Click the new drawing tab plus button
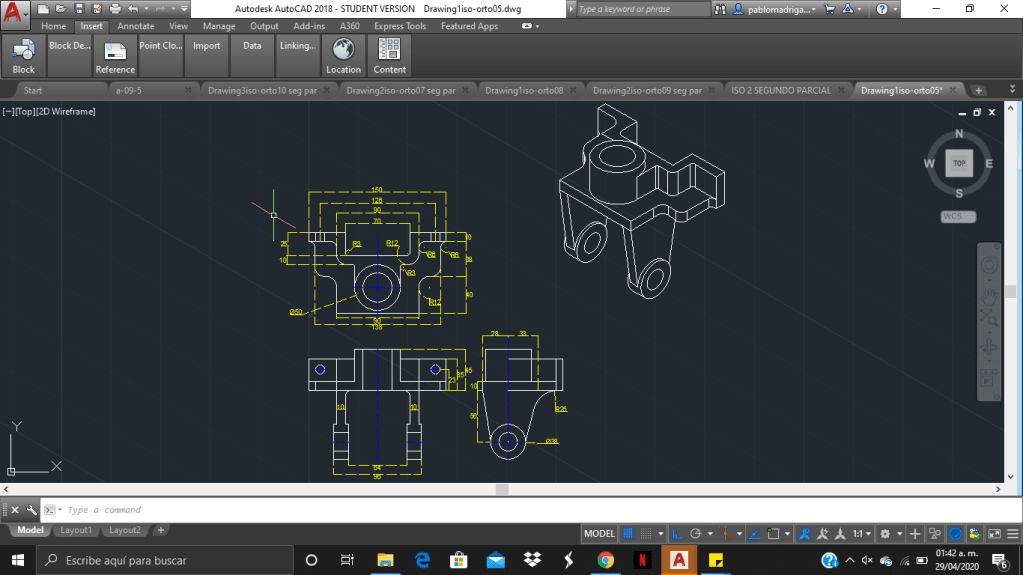The width and height of the screenshot is (1023, 575). click(x=978, y=90)
